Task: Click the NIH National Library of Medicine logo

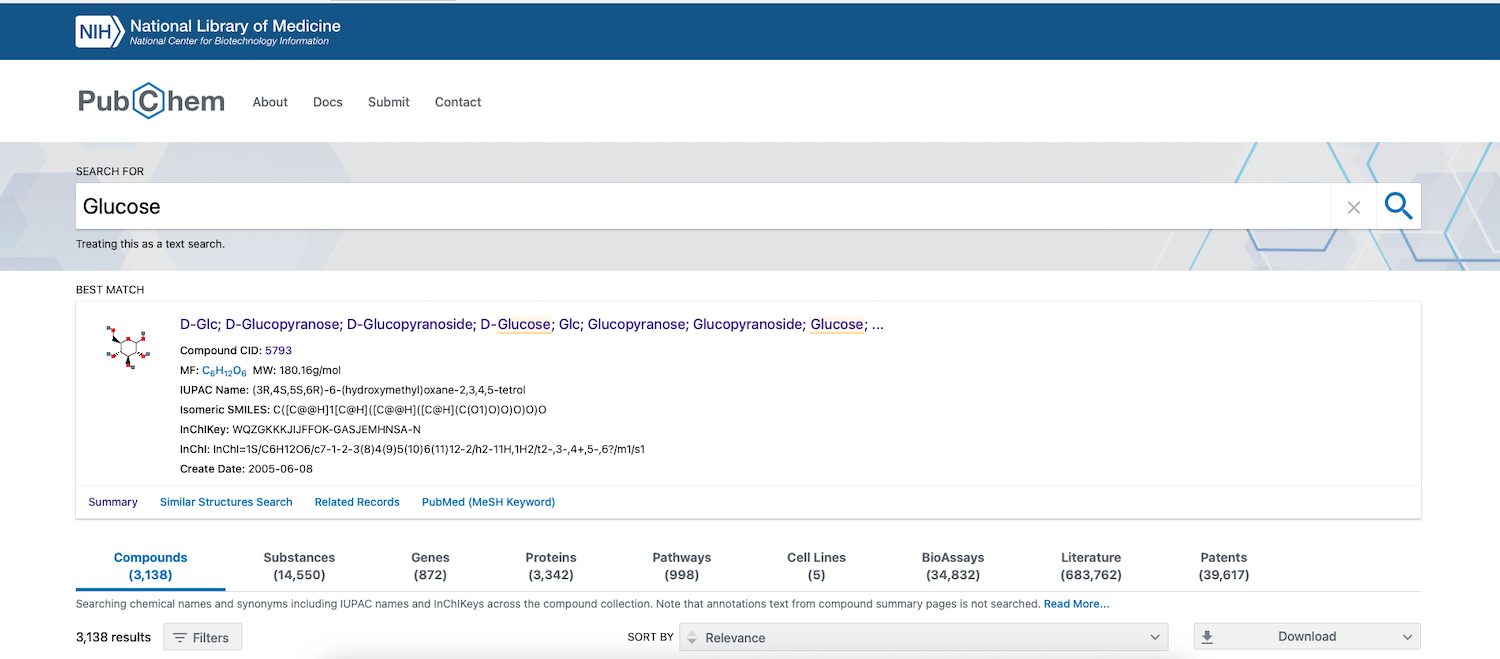Action: tap(208, 31)
